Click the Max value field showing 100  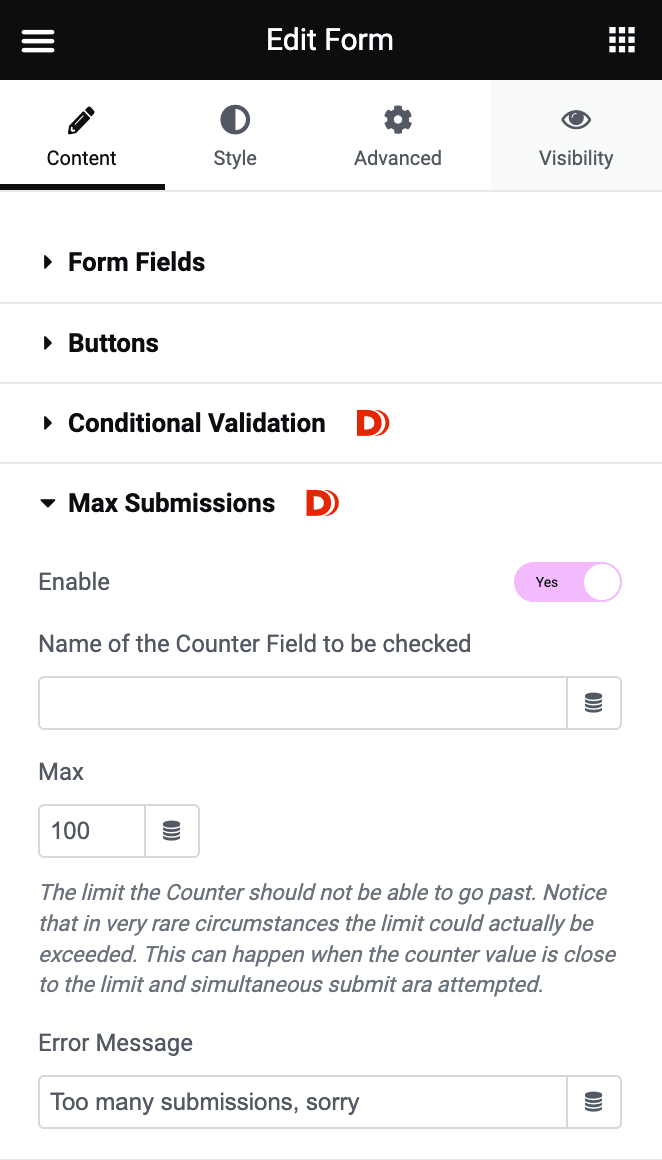(x=91, y=831)
